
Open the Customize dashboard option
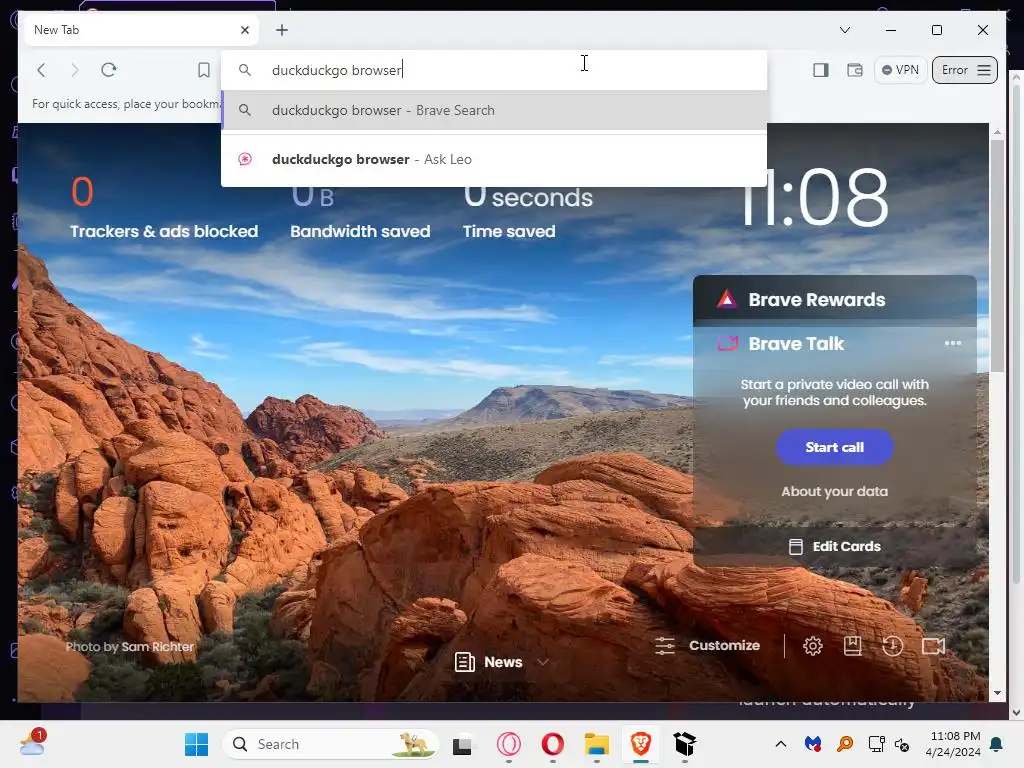tap(707, 646)
